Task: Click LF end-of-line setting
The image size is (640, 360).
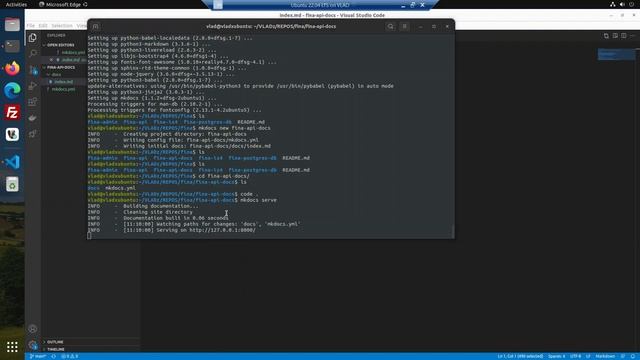Action: point(588,356)
